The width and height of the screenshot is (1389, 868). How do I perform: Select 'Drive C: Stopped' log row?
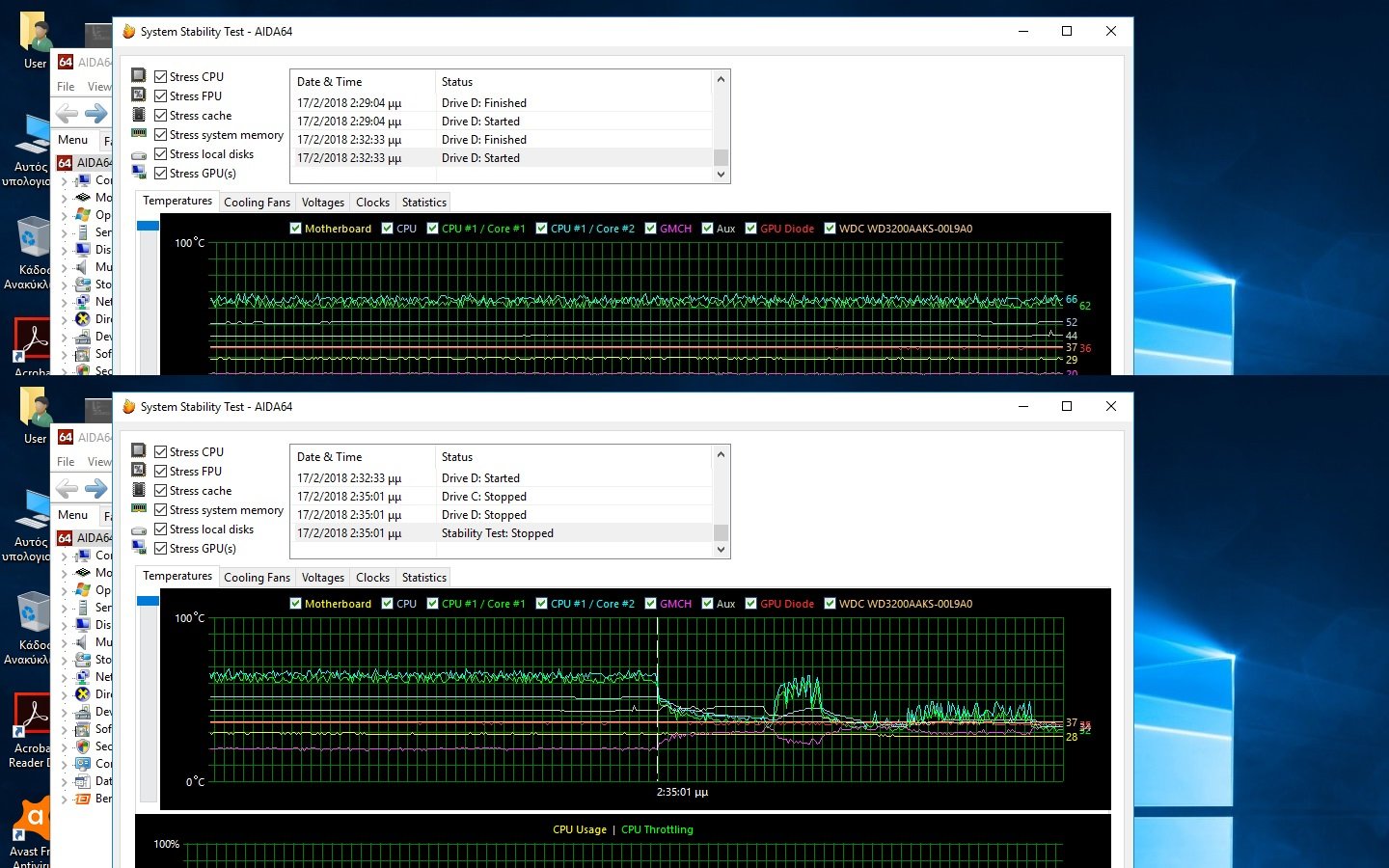click(x=502, y=497)
